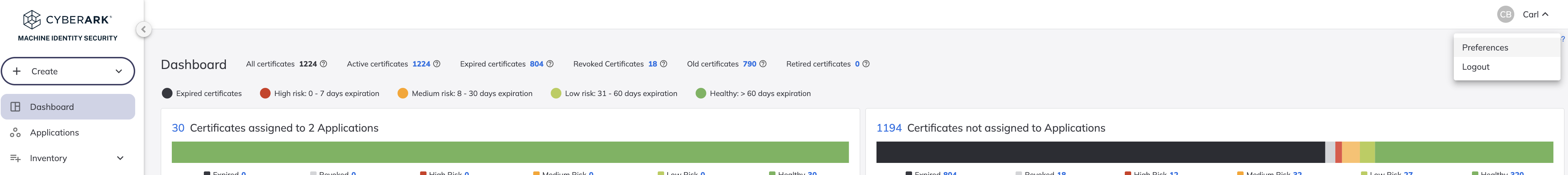1568x175 pixels.
Task: Click the green assigned certificates bar
Action: [x=509, y=153]
